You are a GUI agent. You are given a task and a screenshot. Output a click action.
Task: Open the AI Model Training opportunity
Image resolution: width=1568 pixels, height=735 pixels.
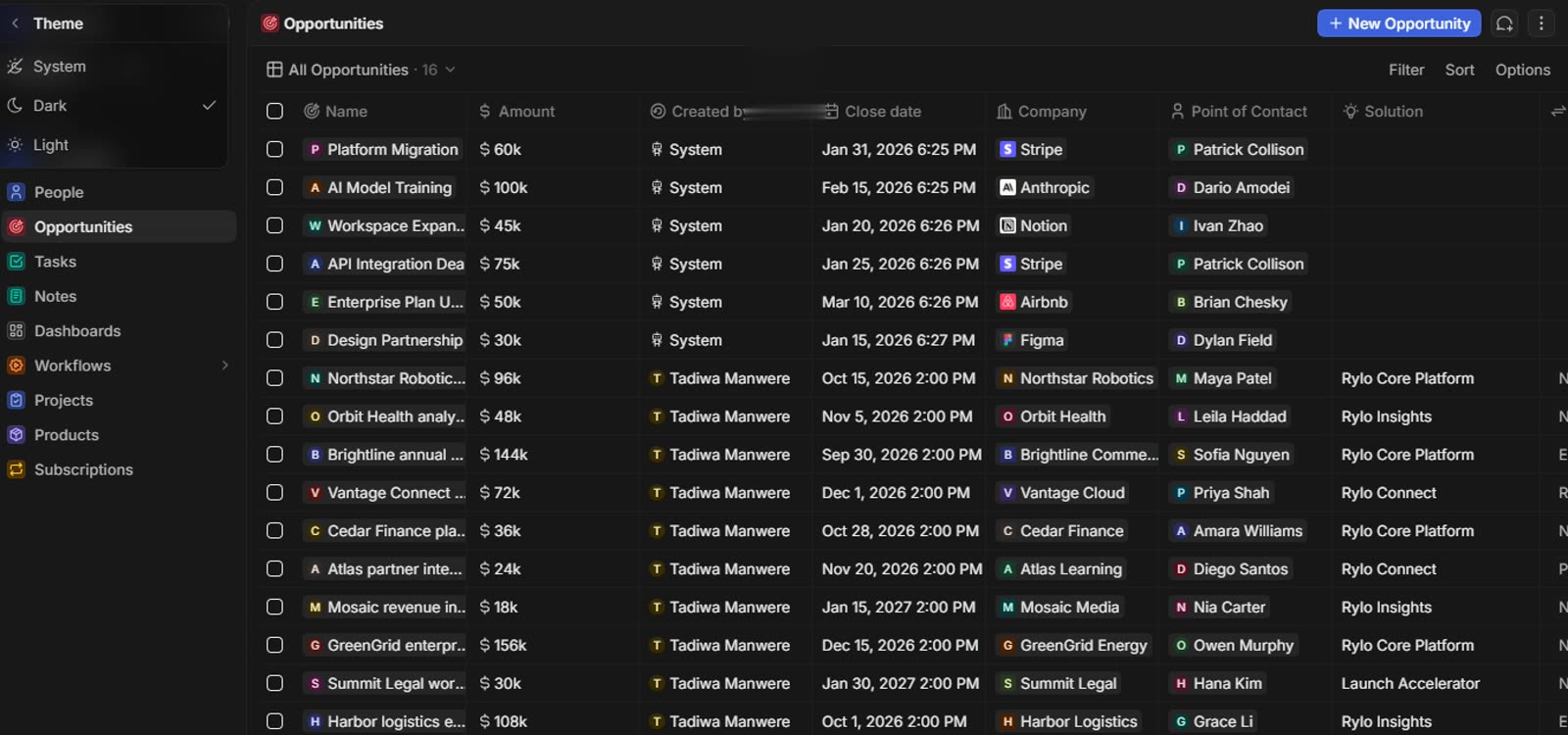(x=379, y=188)
